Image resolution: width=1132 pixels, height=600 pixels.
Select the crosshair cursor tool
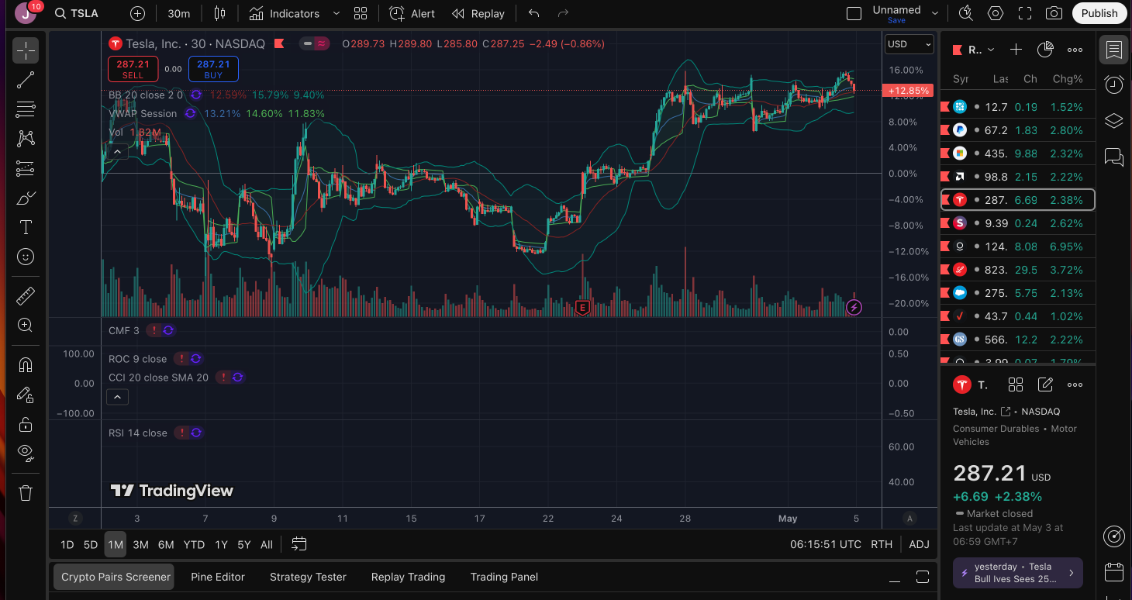(25, 51)
